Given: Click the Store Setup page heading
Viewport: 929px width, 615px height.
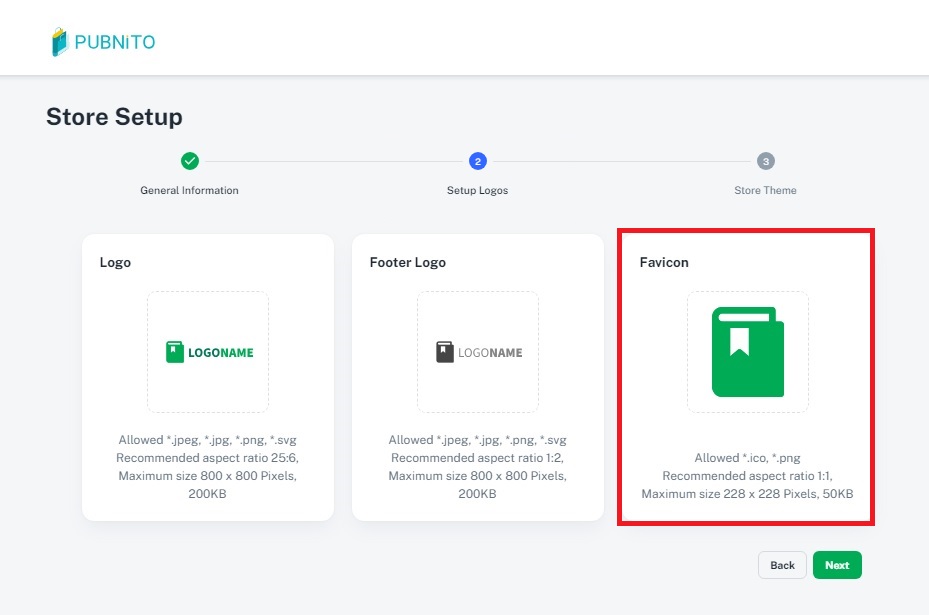Looking at the screenshot, I should (114, 117).
